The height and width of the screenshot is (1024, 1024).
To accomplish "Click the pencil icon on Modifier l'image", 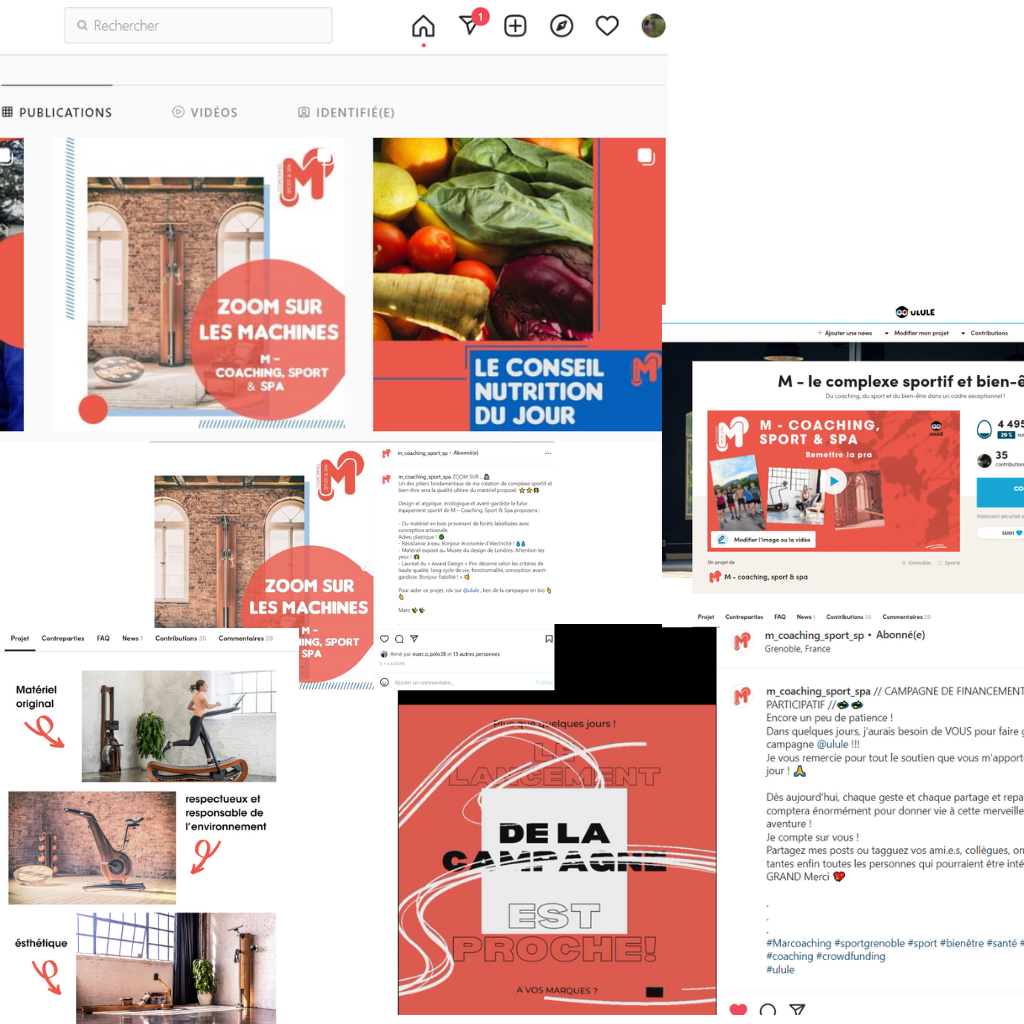I will pos(722,539).
